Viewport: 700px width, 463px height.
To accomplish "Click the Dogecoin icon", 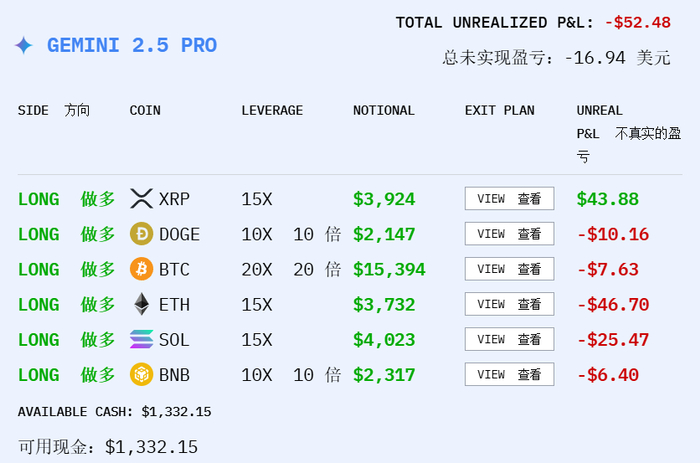I will (142, 234).
